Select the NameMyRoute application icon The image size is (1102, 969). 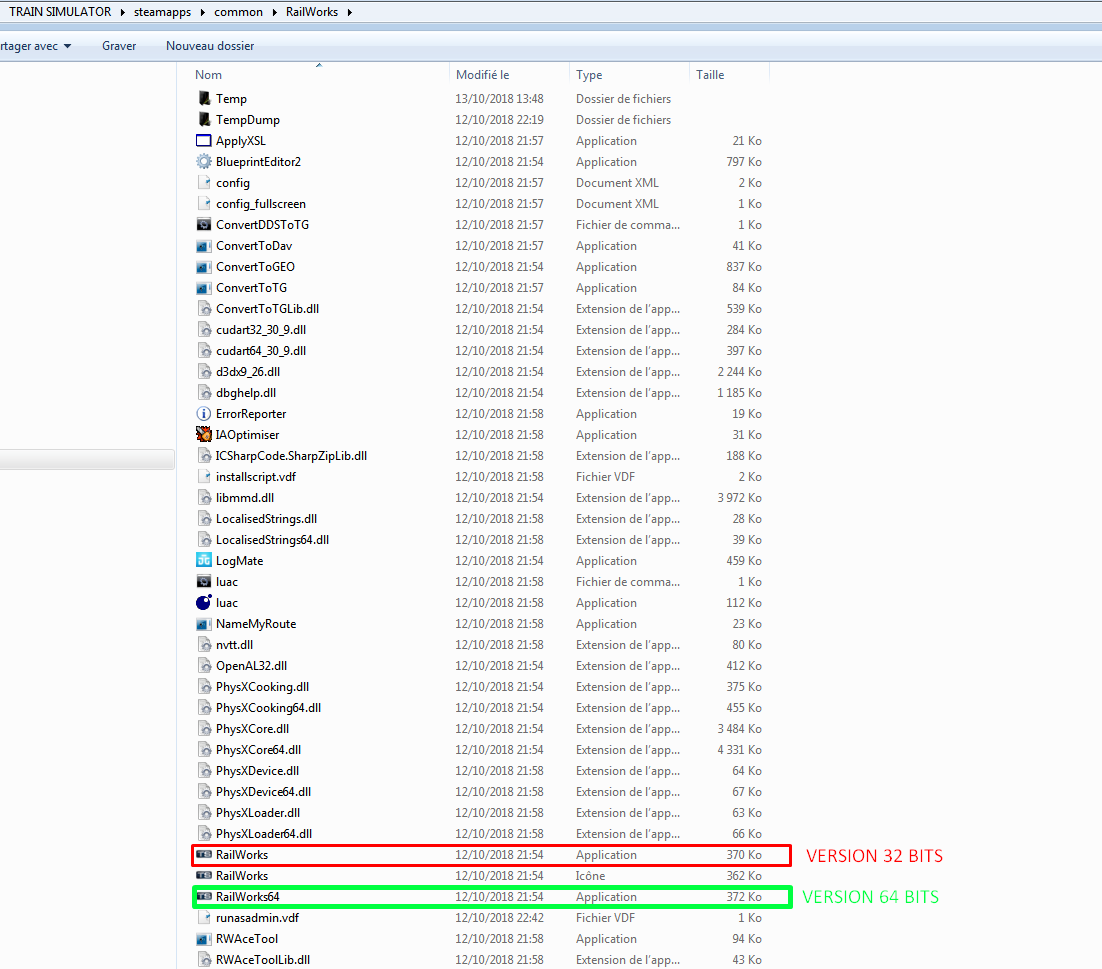point(204,624)
